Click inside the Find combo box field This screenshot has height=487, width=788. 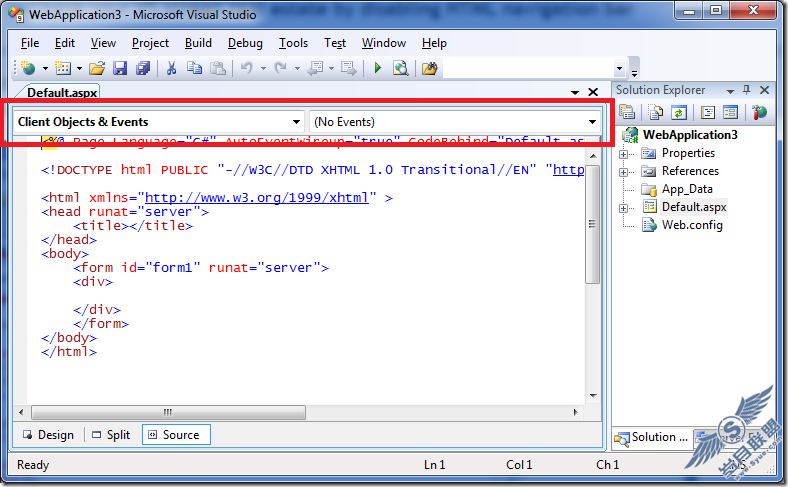coord(528,68)
